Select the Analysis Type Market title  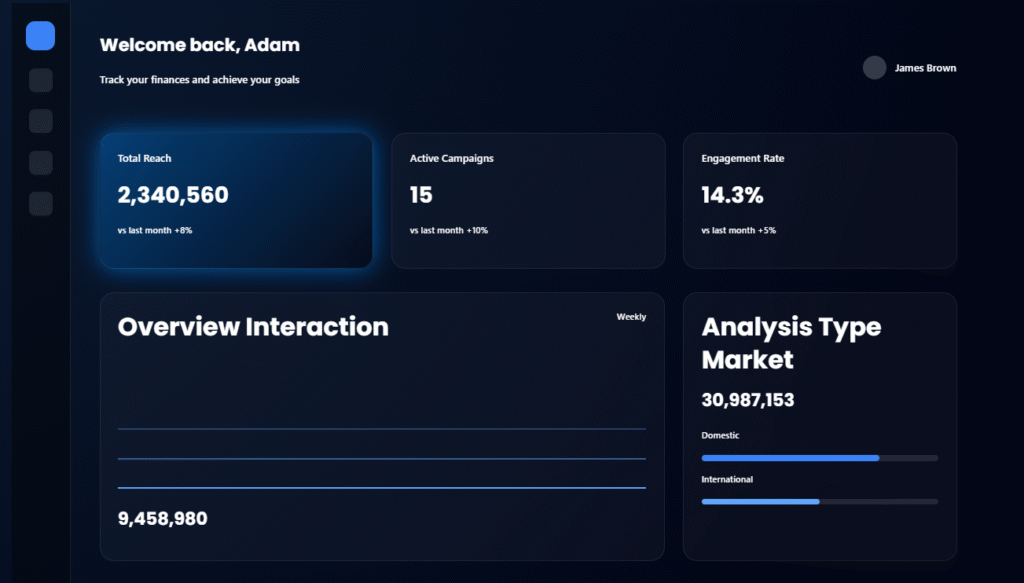click(x=791, y=343)
